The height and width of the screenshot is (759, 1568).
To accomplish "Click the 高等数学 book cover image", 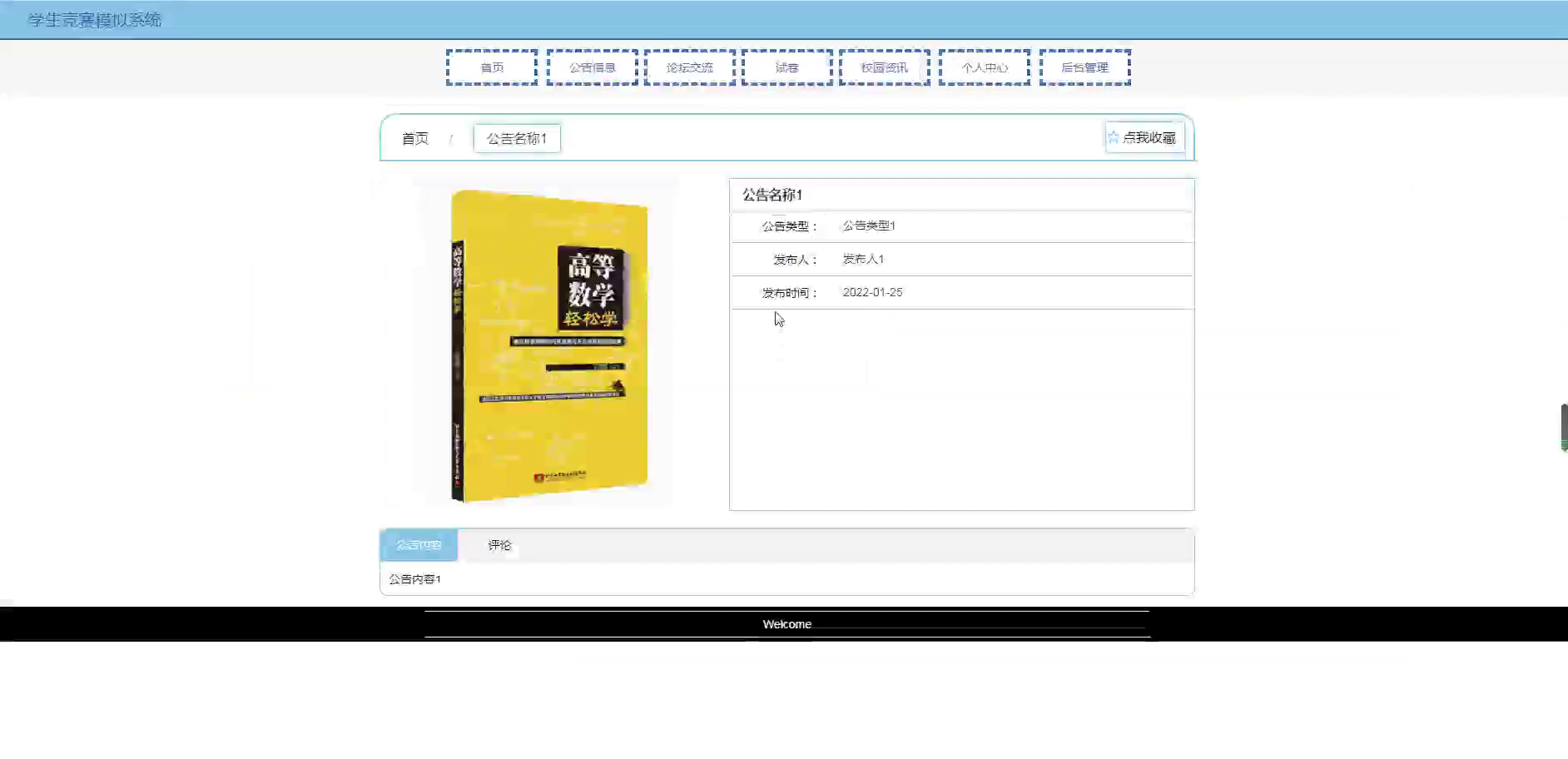I will [x=549, y=345].
